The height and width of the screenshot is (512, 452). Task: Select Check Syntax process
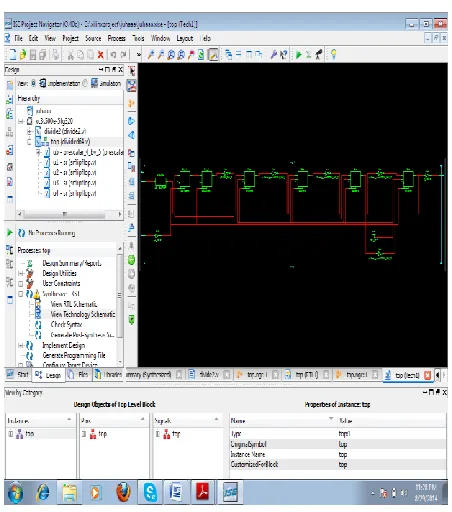(66, 324)
